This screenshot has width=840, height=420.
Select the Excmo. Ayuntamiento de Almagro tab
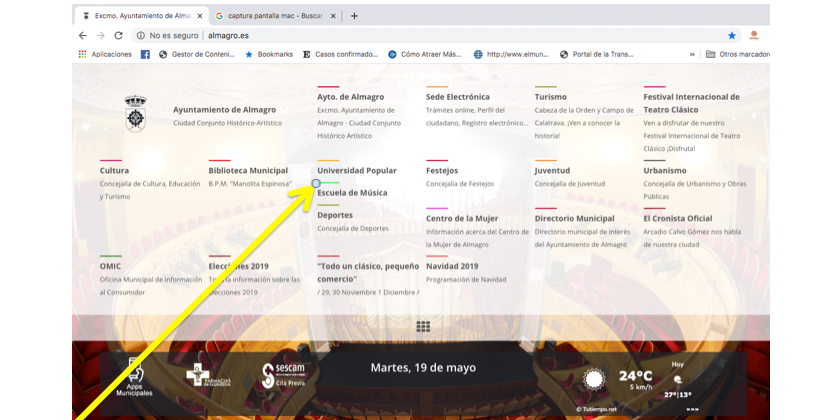pyautogui.click(x=140, y=16)
